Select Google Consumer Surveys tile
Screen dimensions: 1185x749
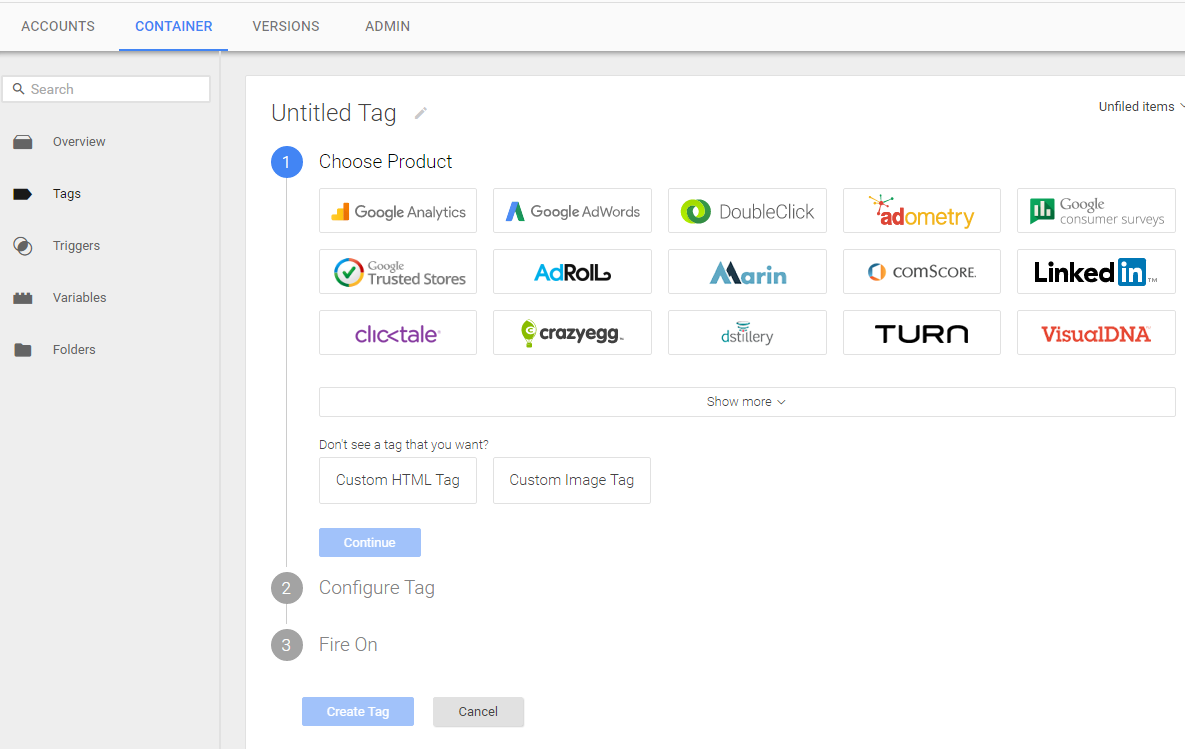click(1096, 211)
